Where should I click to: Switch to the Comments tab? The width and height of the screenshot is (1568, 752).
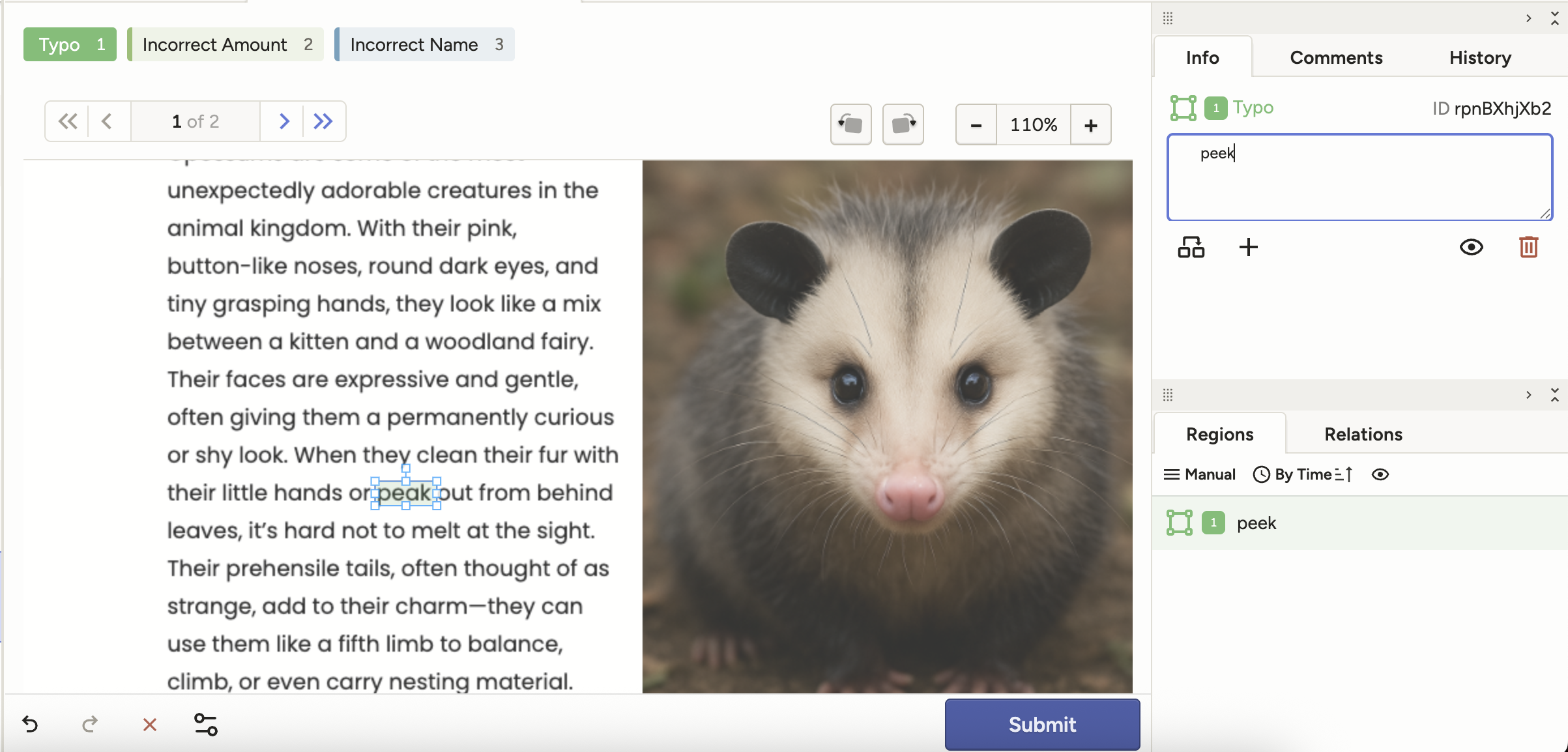[x=1335, y=57]
